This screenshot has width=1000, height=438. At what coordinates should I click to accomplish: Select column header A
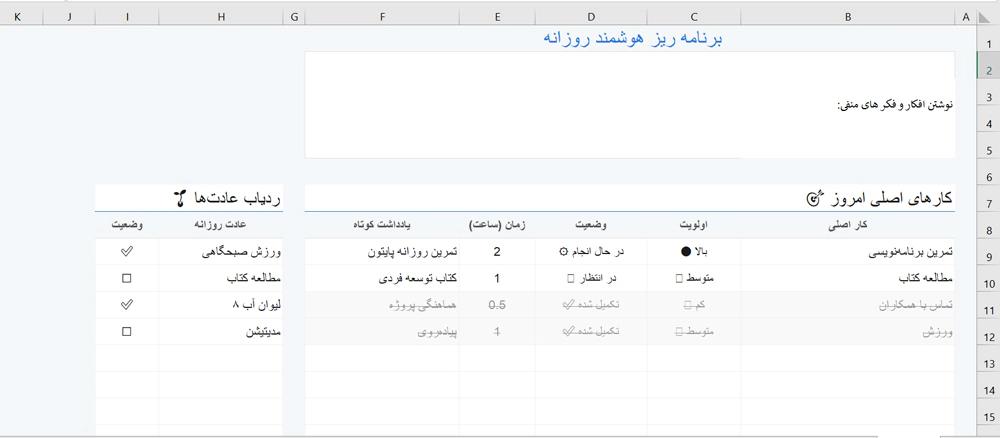click(x=966, y=18)
